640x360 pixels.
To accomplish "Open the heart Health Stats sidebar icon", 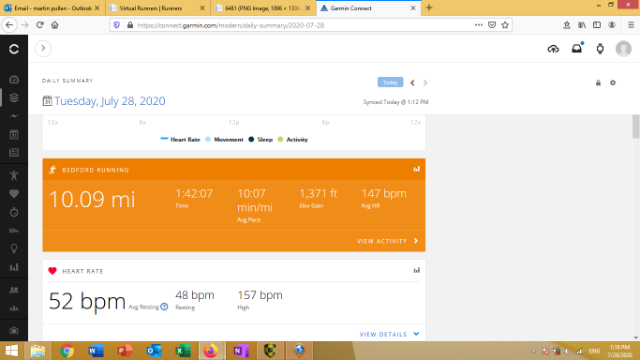I will [x=14, y=194].
